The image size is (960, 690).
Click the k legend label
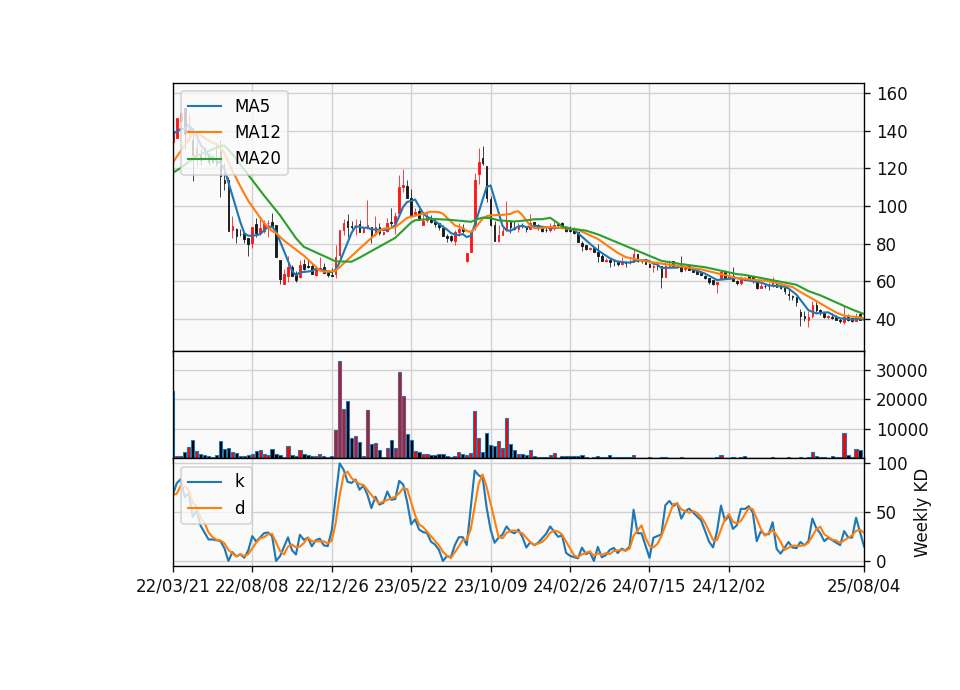tap(239, 481)
